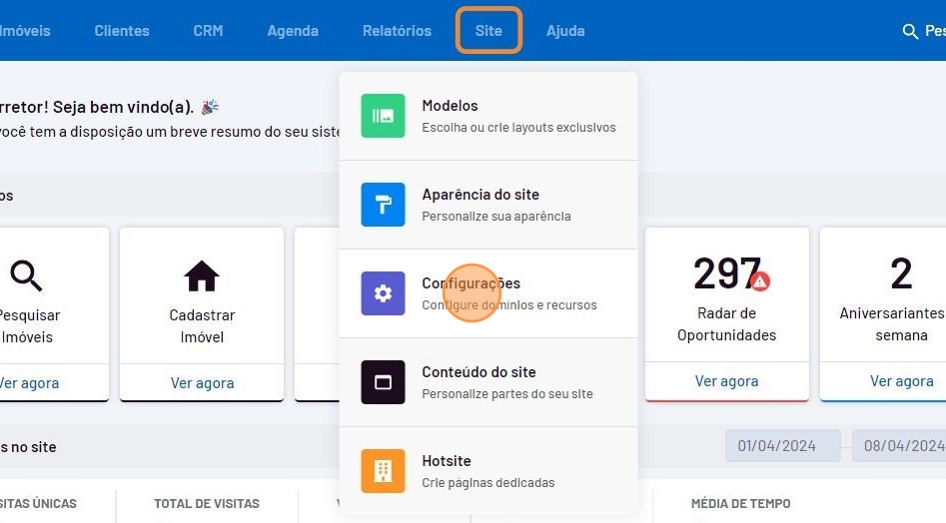Open the Relatórios menu
The image size is (946, 523).
(x=397, y=31)
